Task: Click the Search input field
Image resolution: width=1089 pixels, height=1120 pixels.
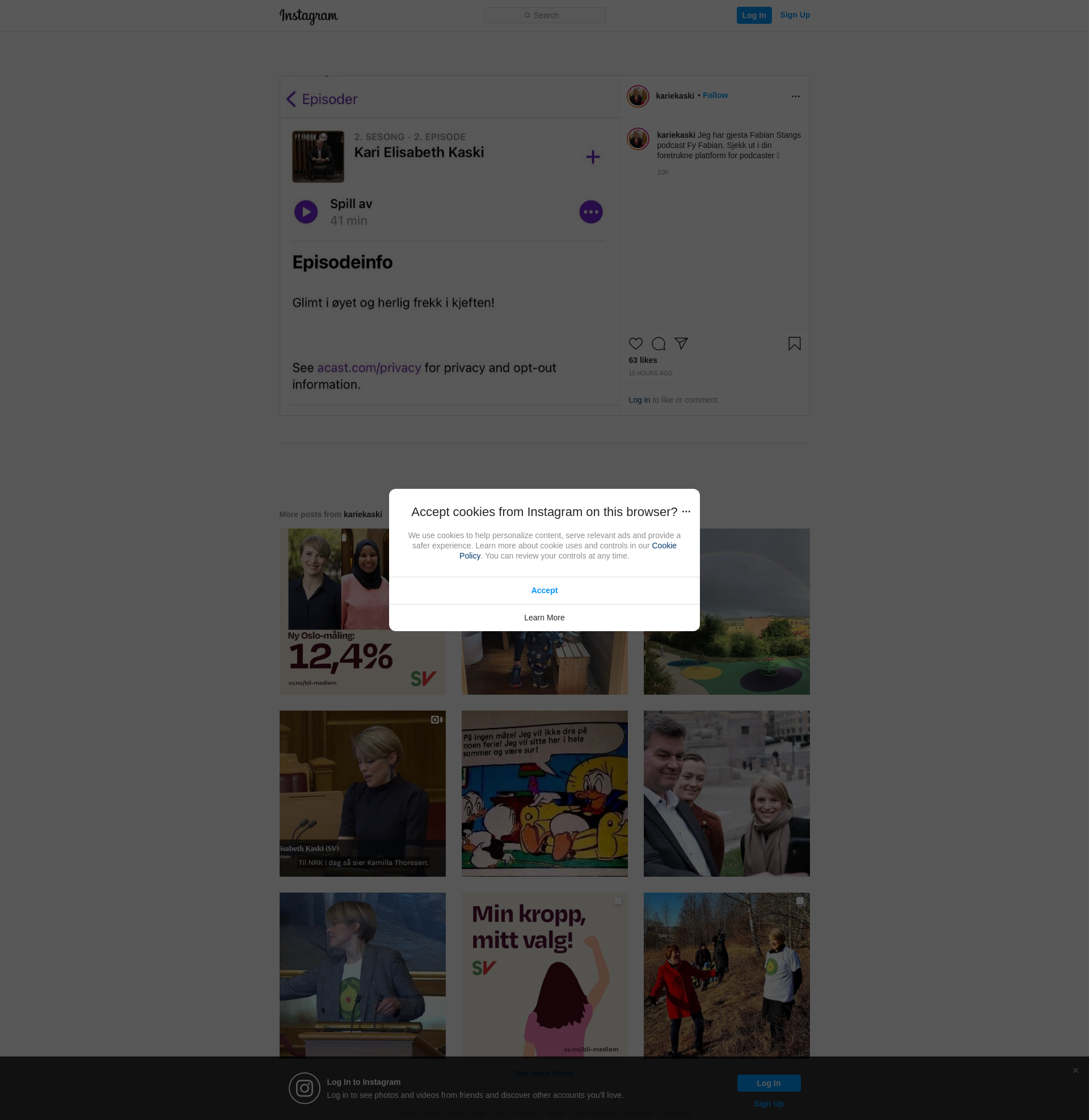Action: 544,15
